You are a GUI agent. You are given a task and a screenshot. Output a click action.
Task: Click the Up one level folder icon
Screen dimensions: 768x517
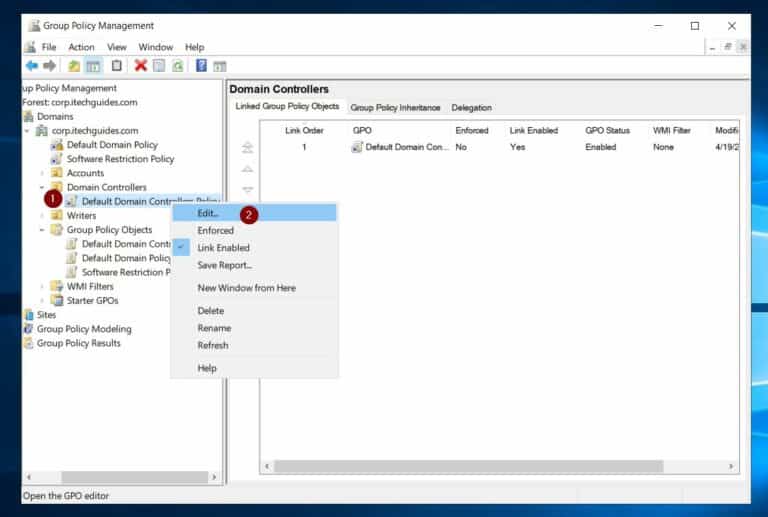(74, 66)
